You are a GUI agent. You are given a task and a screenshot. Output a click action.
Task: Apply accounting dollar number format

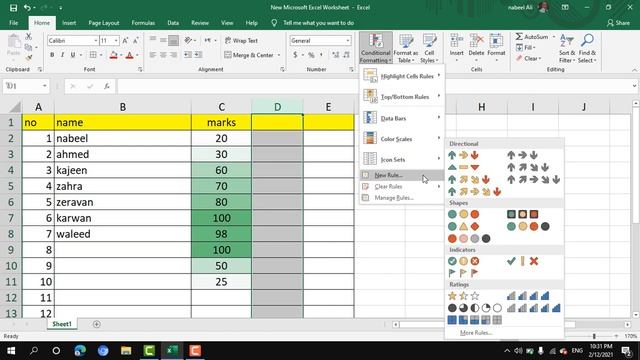pyautogui.click(x=295, y=55)
